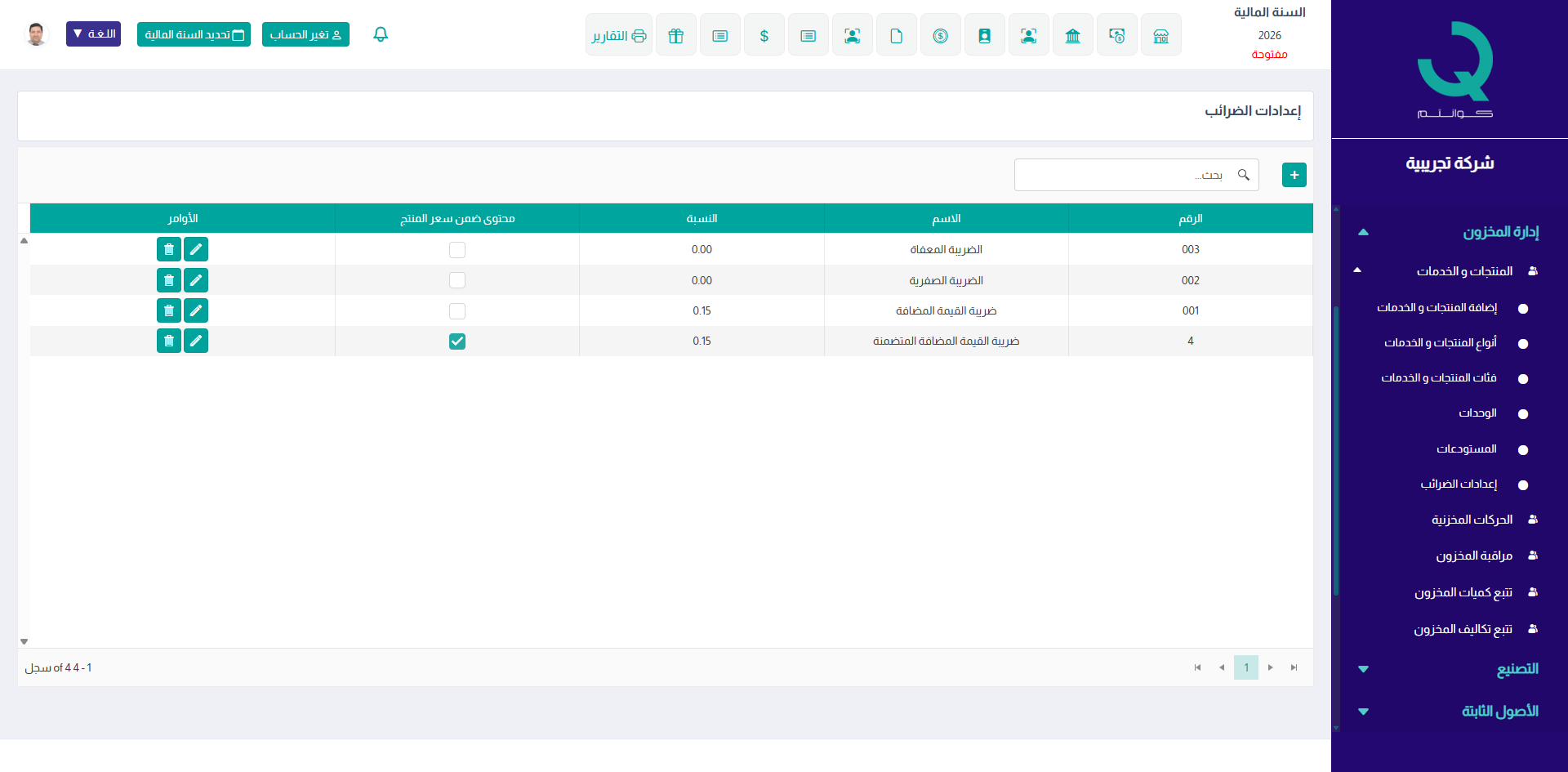Click the plain dollar sign toolbar icon

[764, 35]
